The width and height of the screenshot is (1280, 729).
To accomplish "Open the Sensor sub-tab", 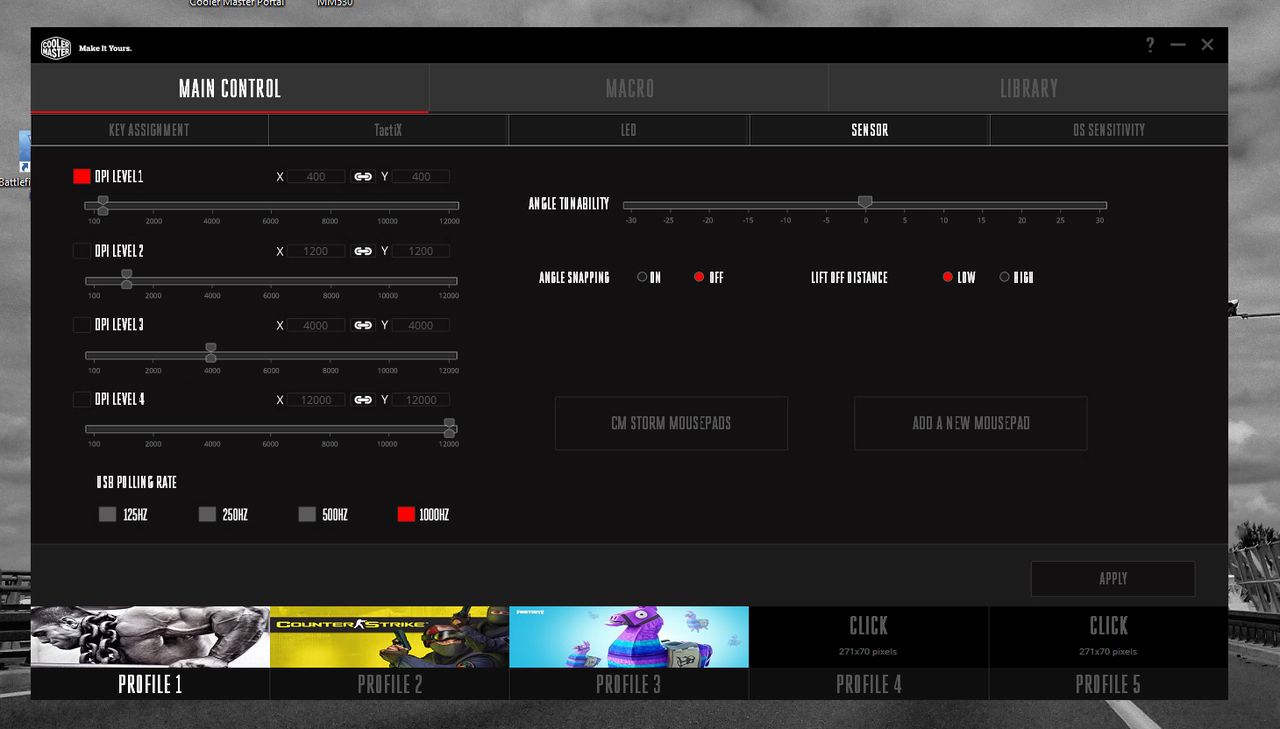I will pos(869,130).
